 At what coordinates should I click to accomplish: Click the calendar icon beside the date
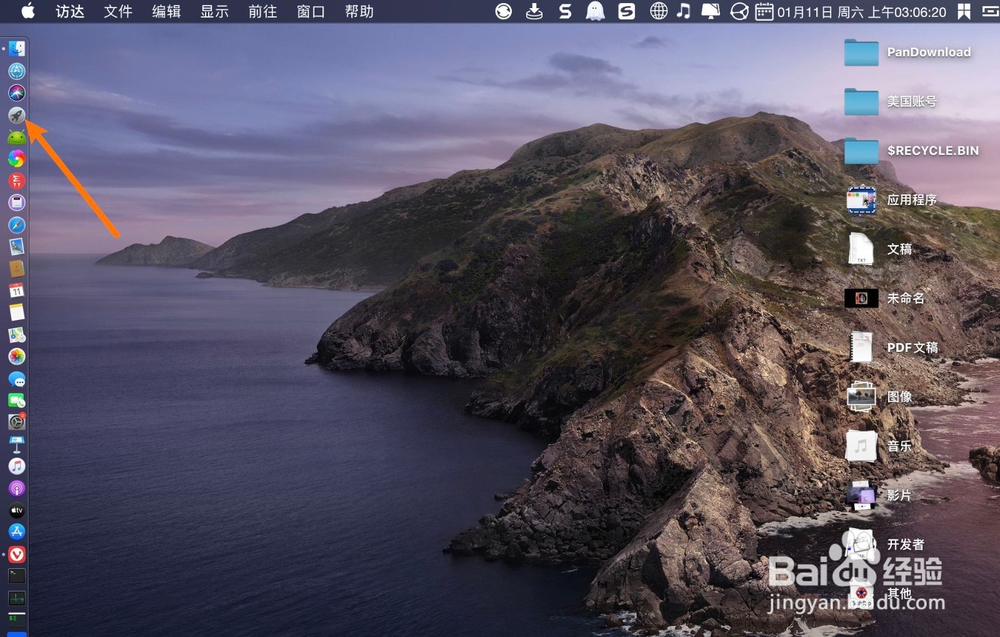[x=764, y=11]
